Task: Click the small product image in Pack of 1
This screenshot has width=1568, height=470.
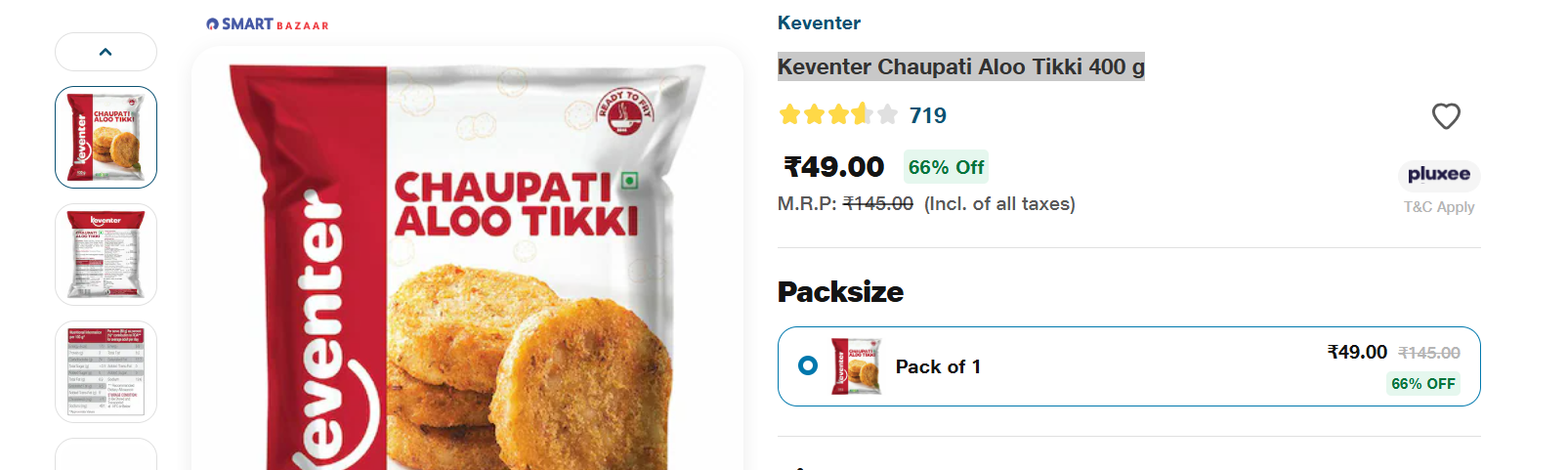Action: [856, 366]
